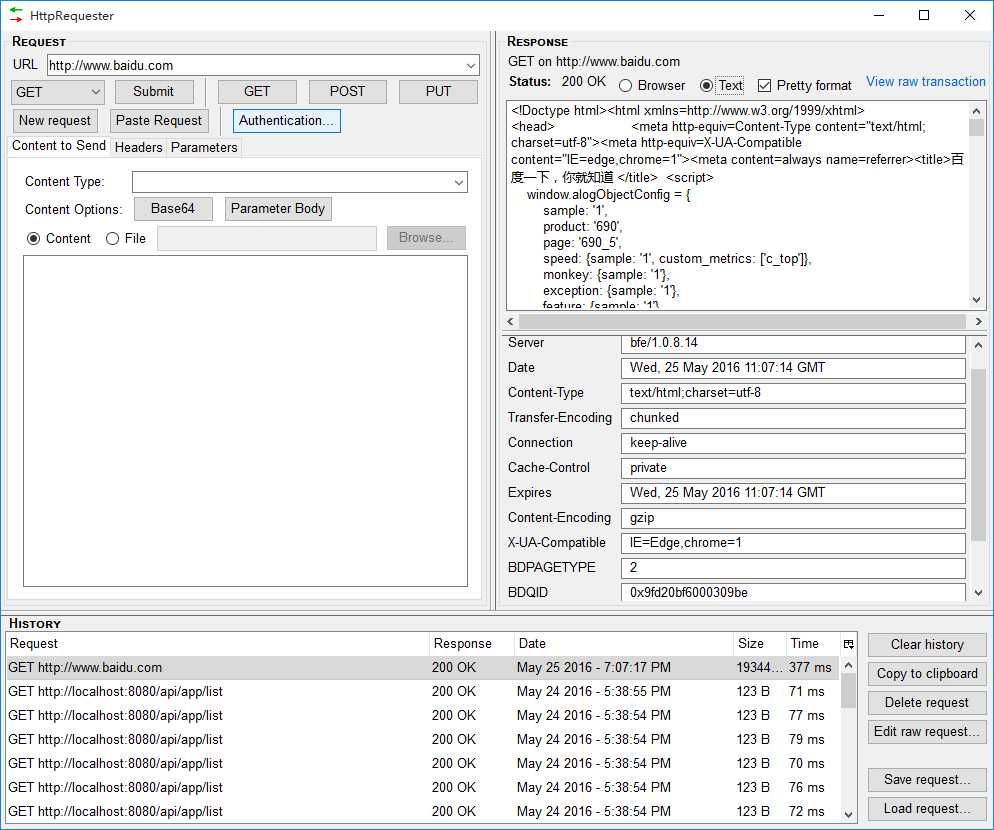Image resolution: width=994 pixels, height=830 pixels.
Task: Sort history by Response column header
Action: point(471,644)
